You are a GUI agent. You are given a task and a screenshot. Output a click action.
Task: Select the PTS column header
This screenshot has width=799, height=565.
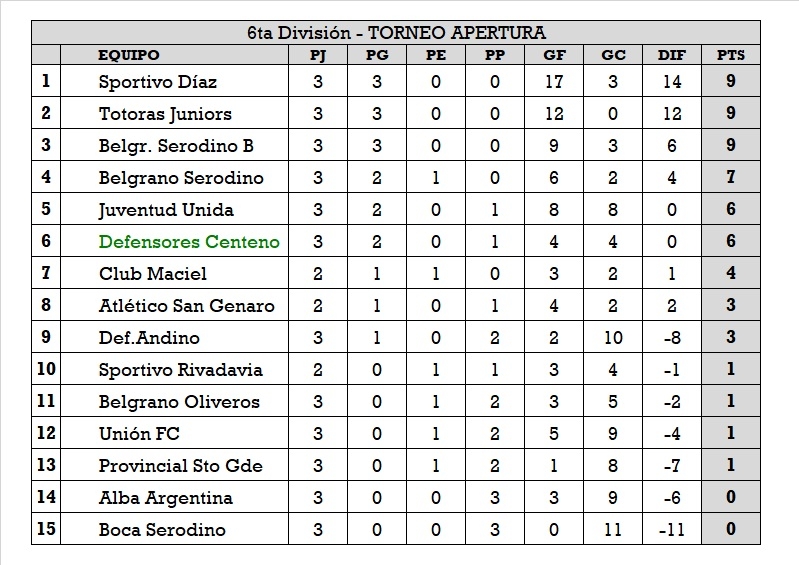click(x=731, y=55)
